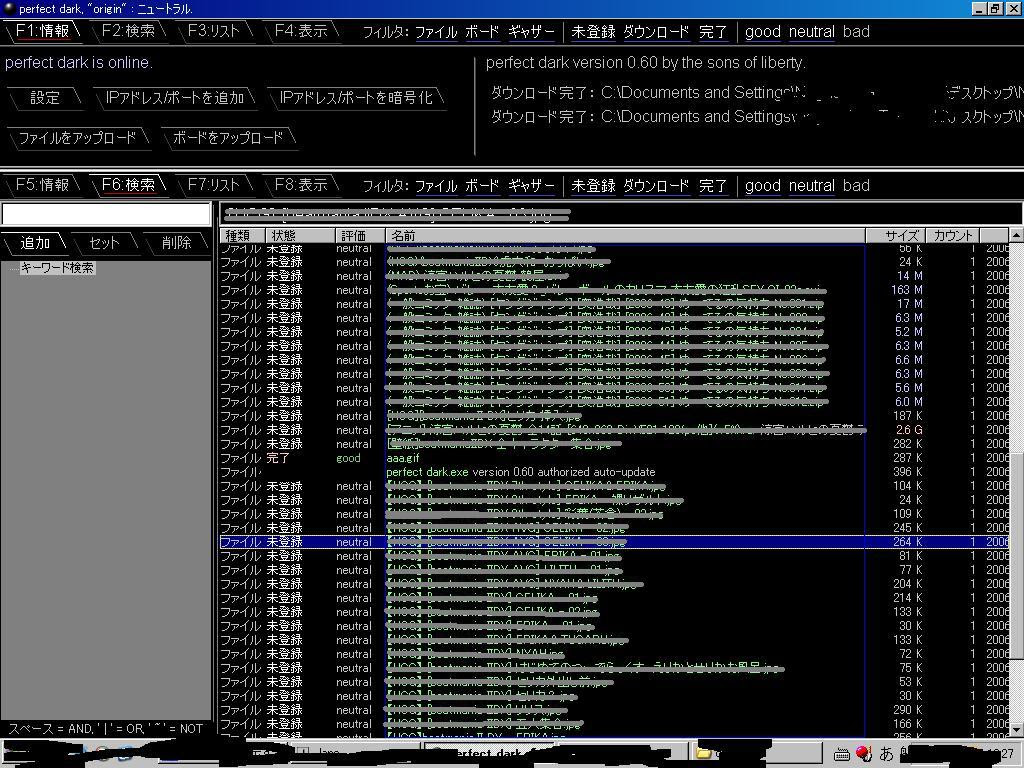Select the キーワード検索 tree node
The image size is (1024, 768).
(57, 268)
